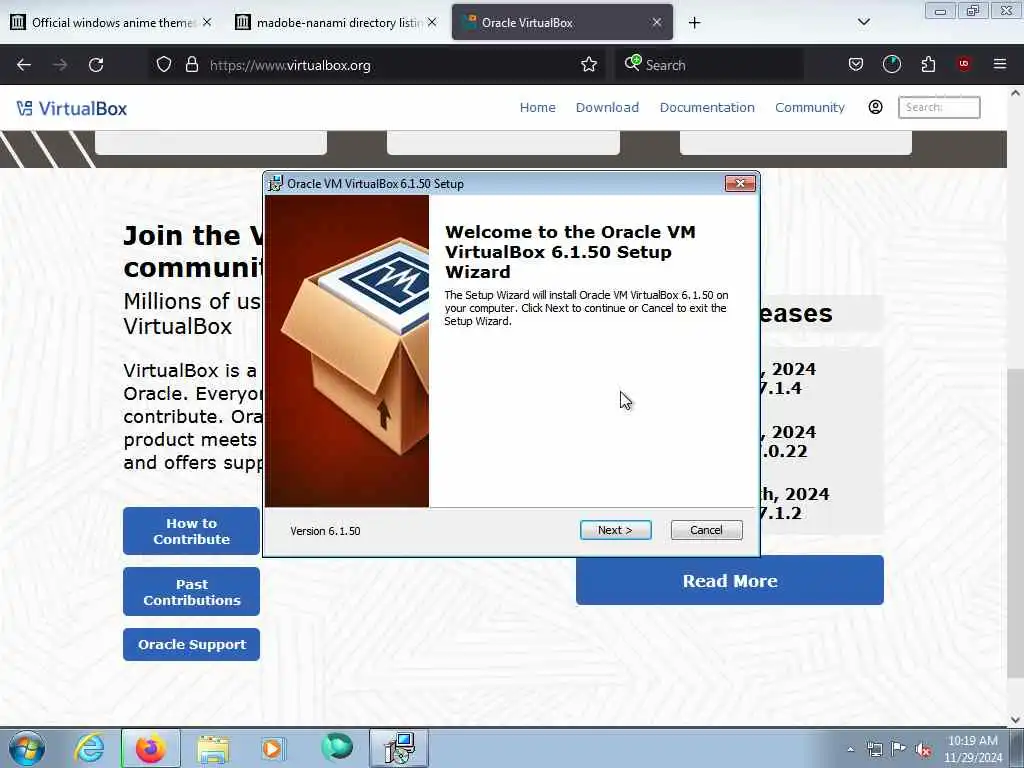Click the setup dialog title bar icon
Screen dimensions: 1024x768
pos(276,184)
